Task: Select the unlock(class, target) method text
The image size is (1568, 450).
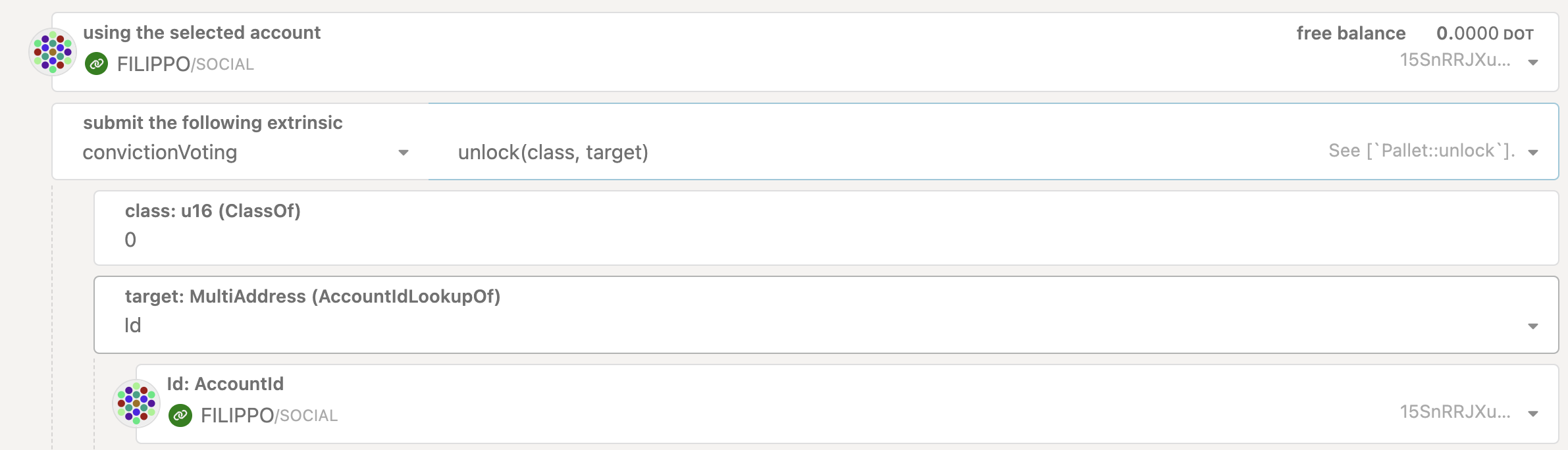Action: coord(553,153)
